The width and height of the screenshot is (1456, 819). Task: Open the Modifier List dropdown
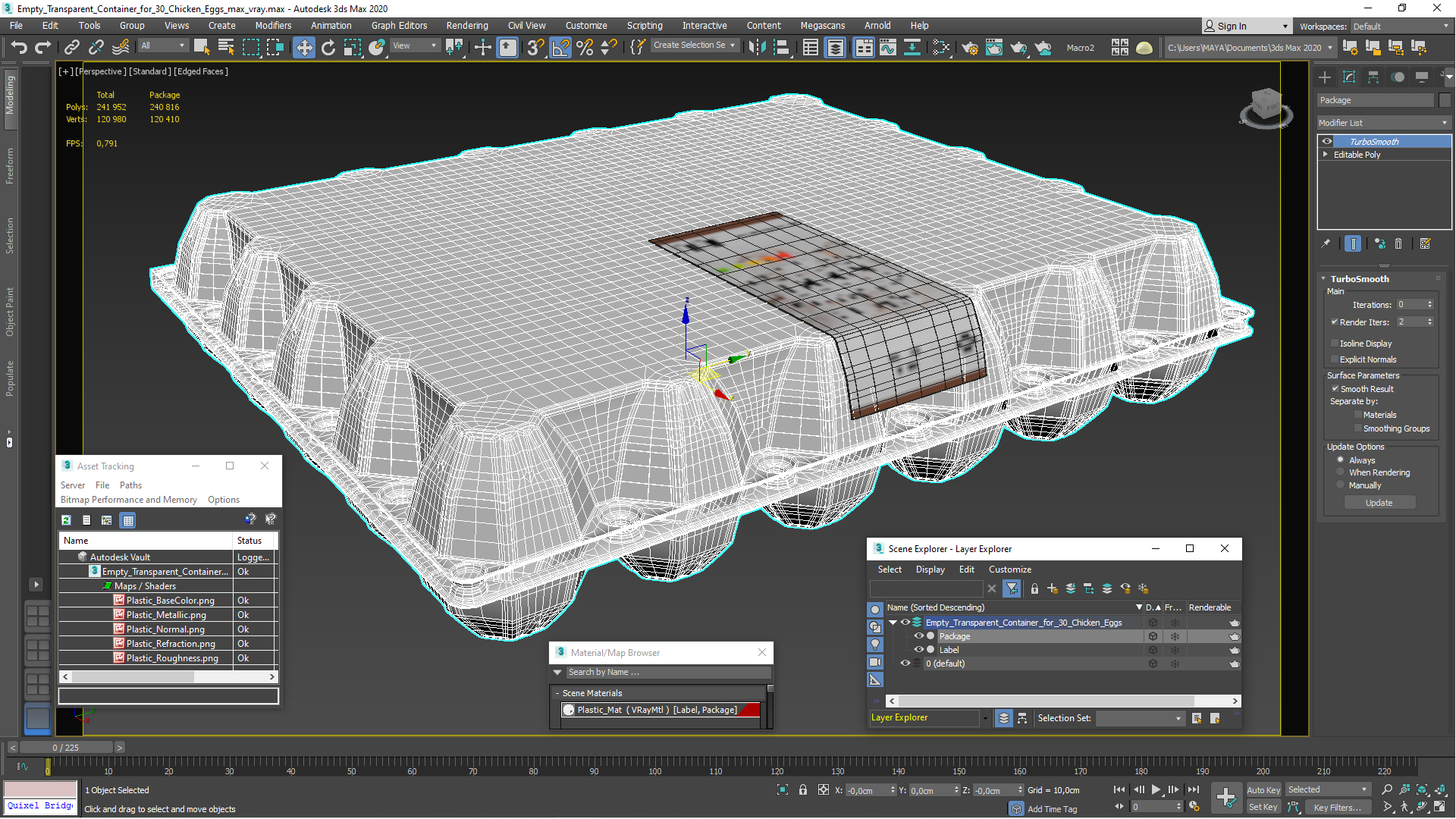(1383, 123)
